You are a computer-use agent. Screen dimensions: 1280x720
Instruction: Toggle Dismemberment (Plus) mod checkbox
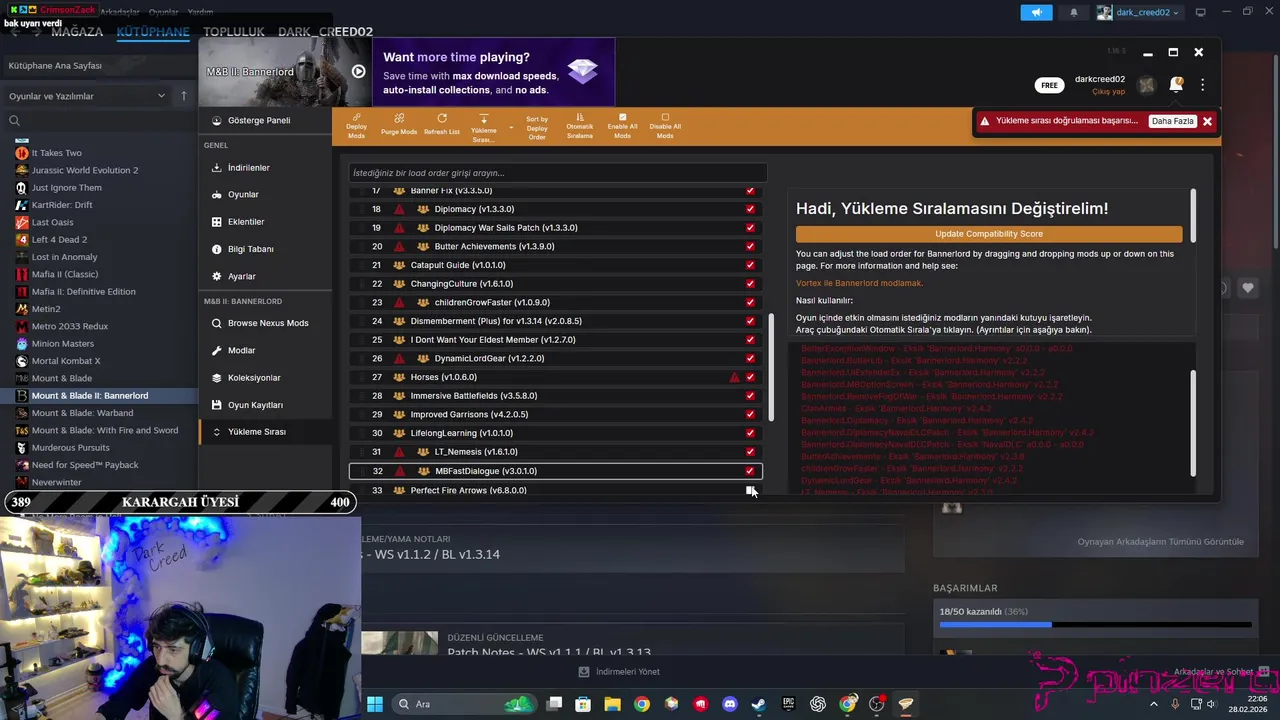pos(750,321)
